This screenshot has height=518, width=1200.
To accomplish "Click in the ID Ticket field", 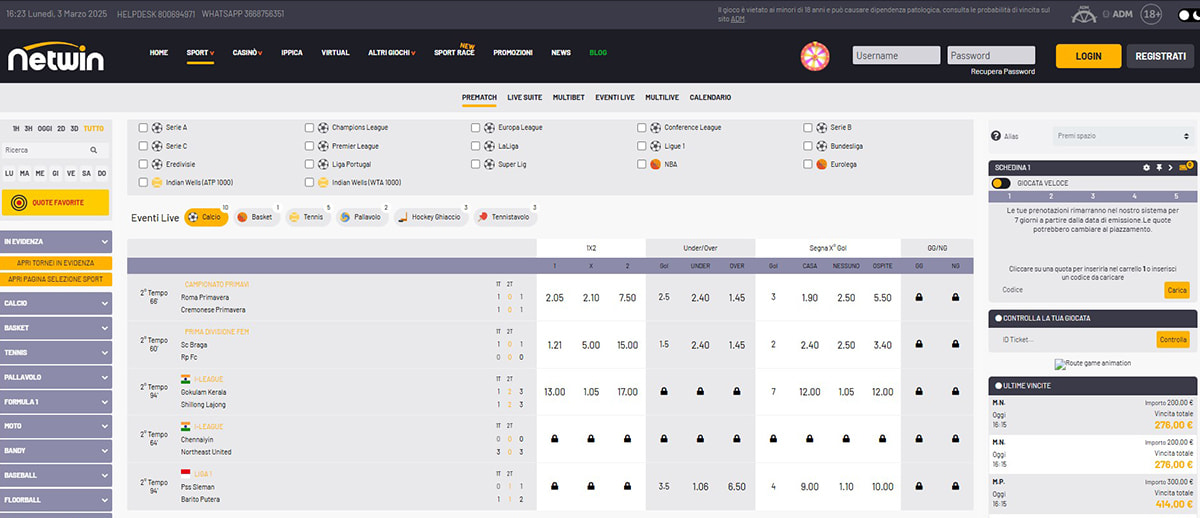I will pyautogui.click(x=1075, y=339).
